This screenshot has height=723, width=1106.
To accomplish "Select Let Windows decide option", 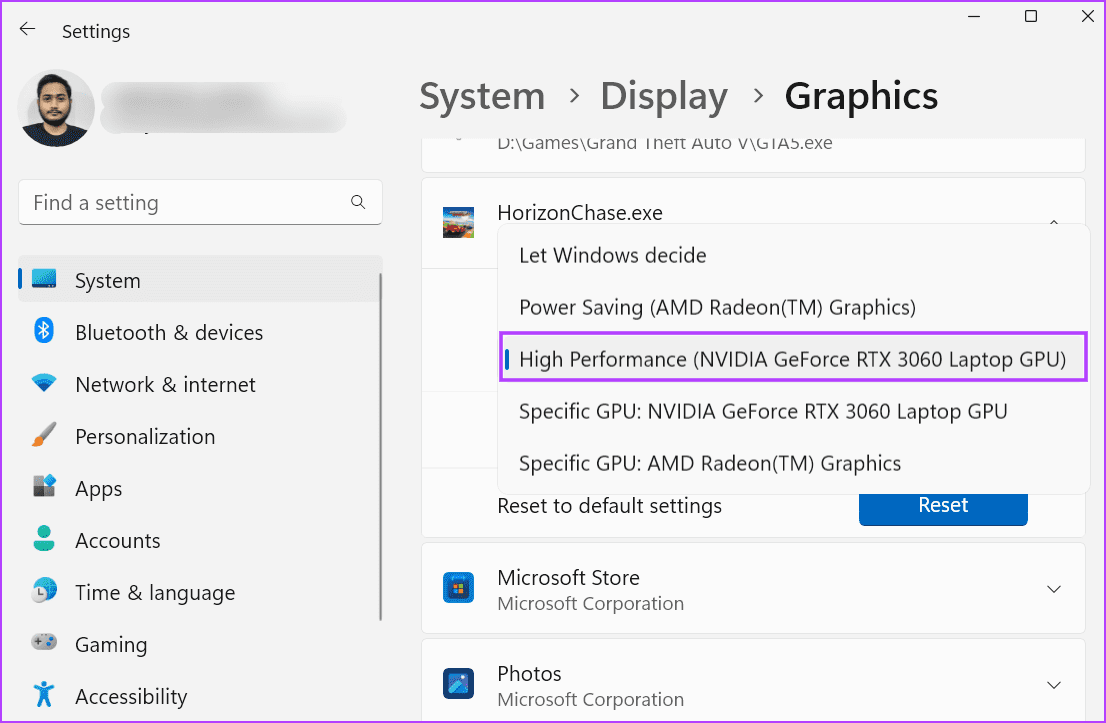I will [x=794, y=255].
